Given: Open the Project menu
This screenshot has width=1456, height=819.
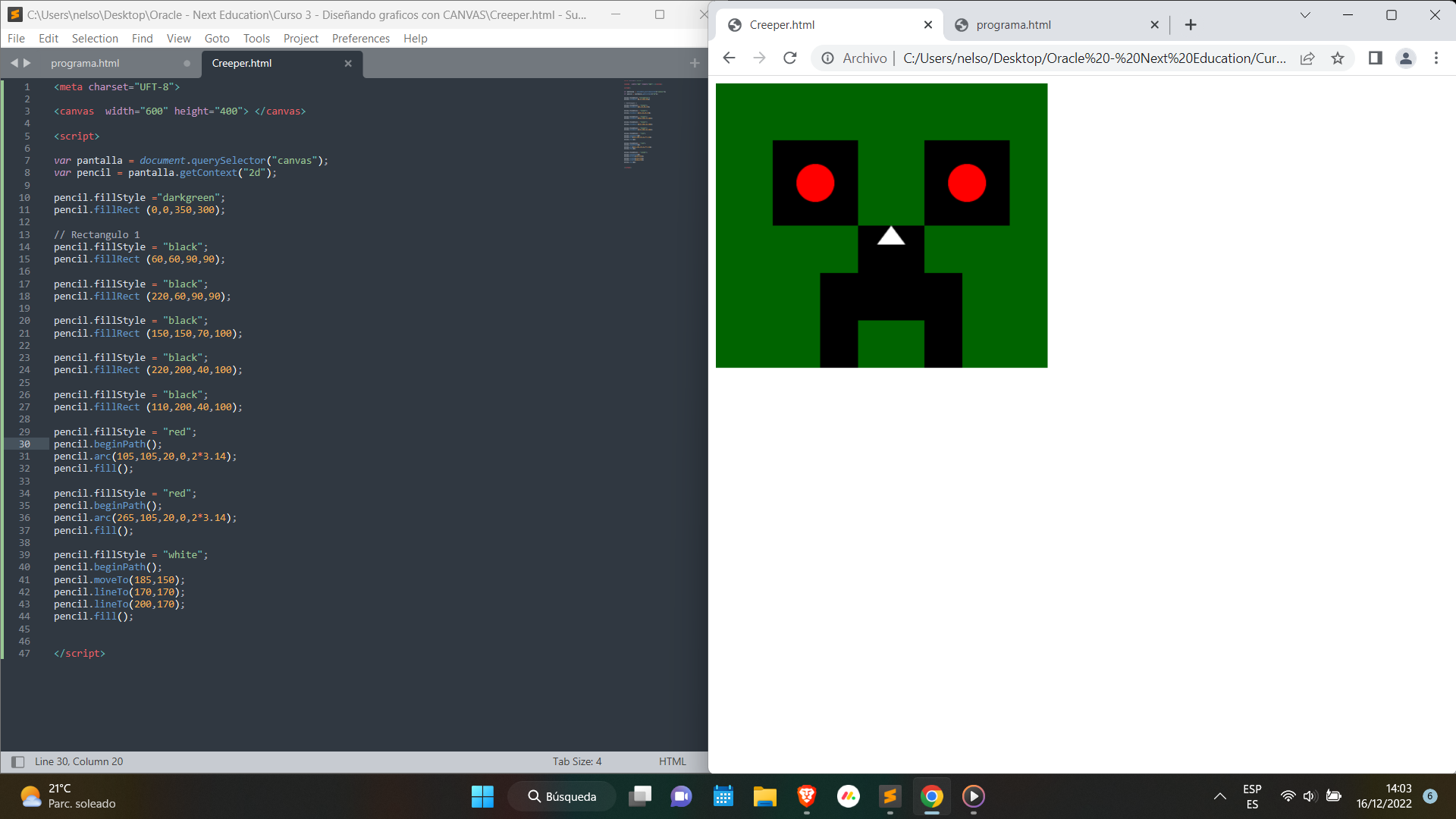Looking at the screenshot, I should tap(301, 39).
